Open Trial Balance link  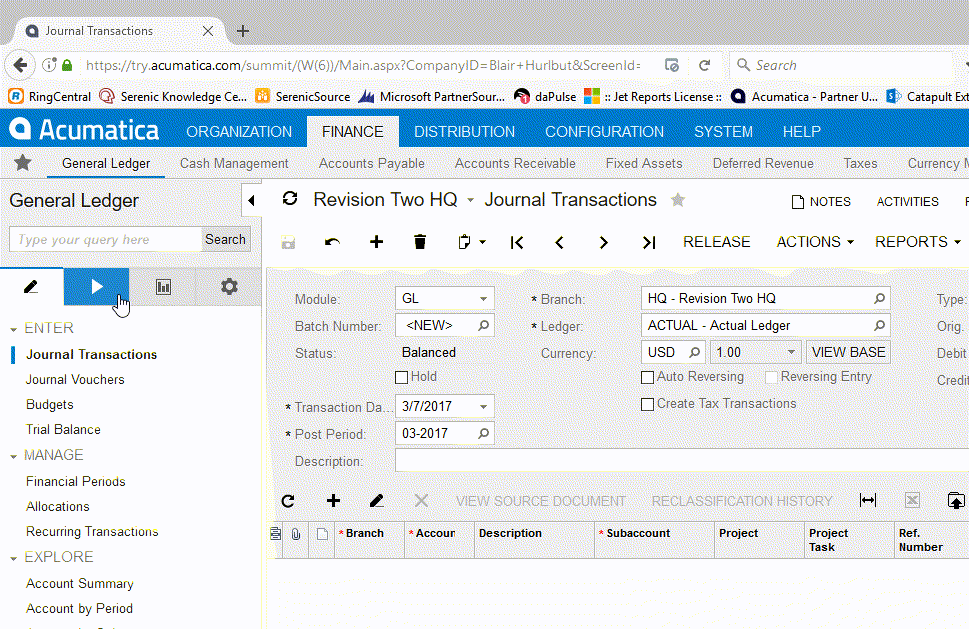[63, 429]
